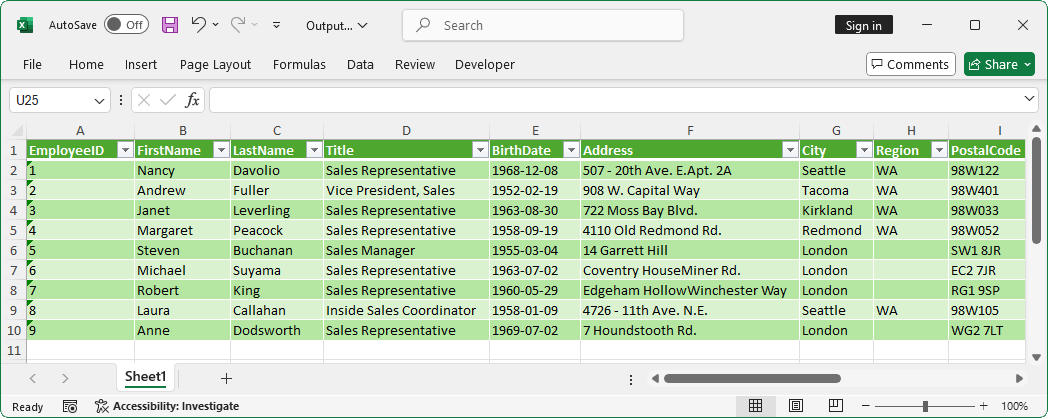
Task: Switch to Page Layout view
Action: (795, 406)
